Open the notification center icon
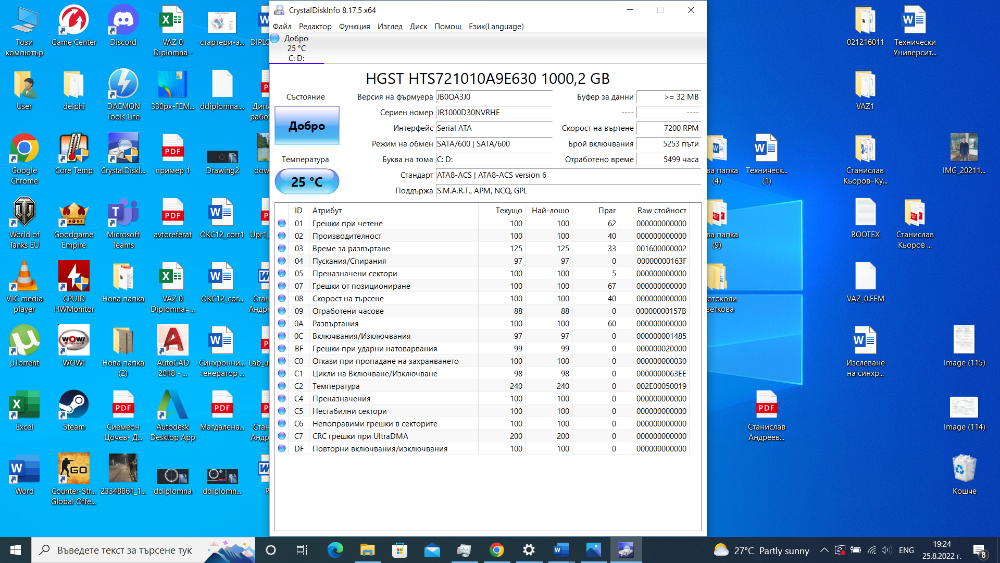Image resolution: width=1000 pixels, height=563 pixels. tap(981, 550)
